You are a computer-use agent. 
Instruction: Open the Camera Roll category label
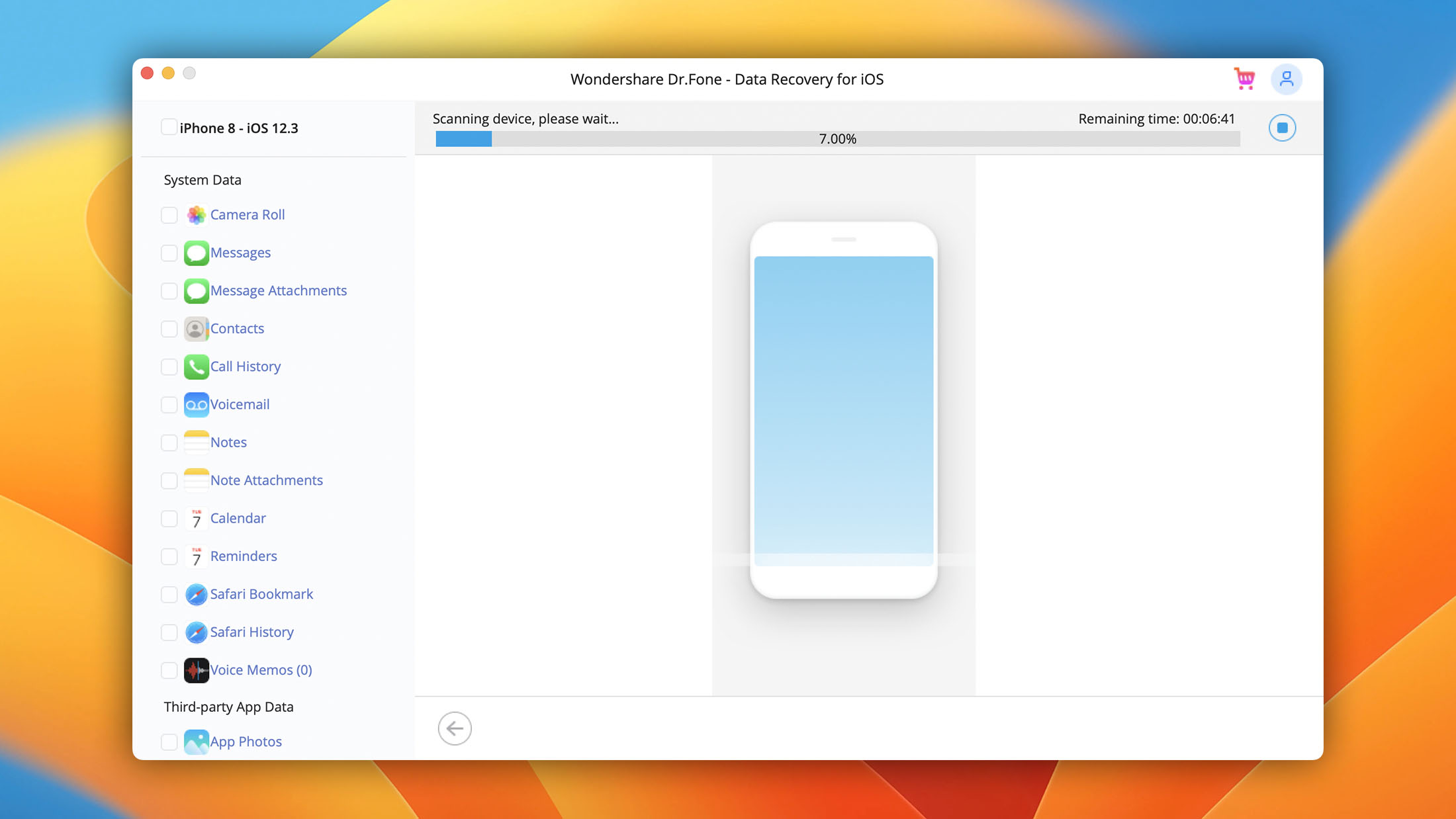coord(248,215)
